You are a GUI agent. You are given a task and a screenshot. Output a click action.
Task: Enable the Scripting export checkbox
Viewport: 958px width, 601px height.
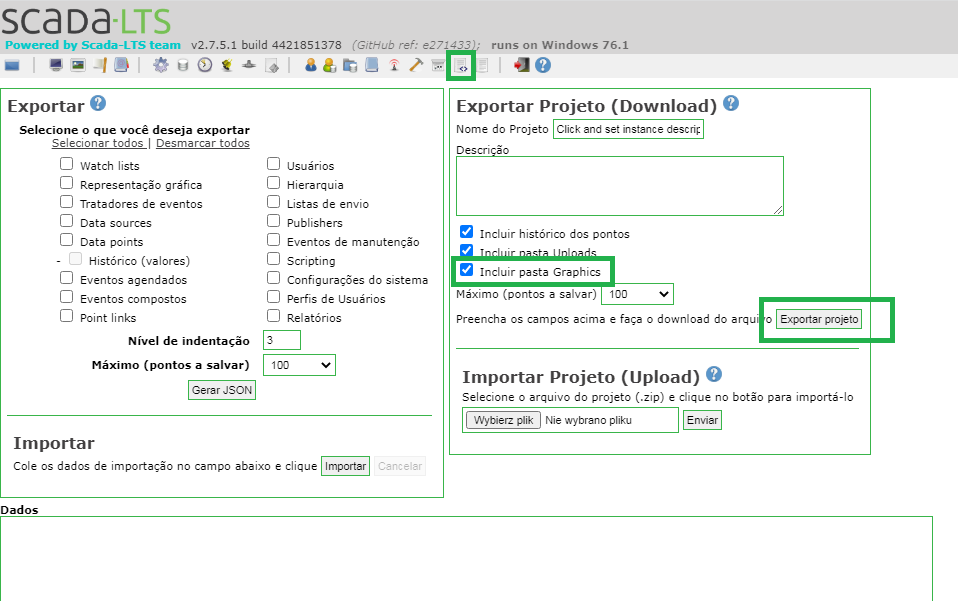pos(273,260)
